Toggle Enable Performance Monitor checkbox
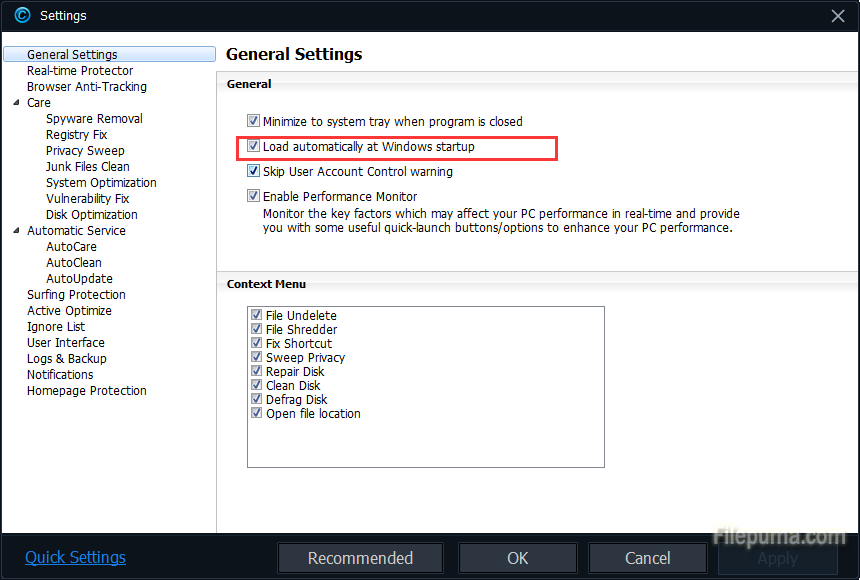 point(254,197)
